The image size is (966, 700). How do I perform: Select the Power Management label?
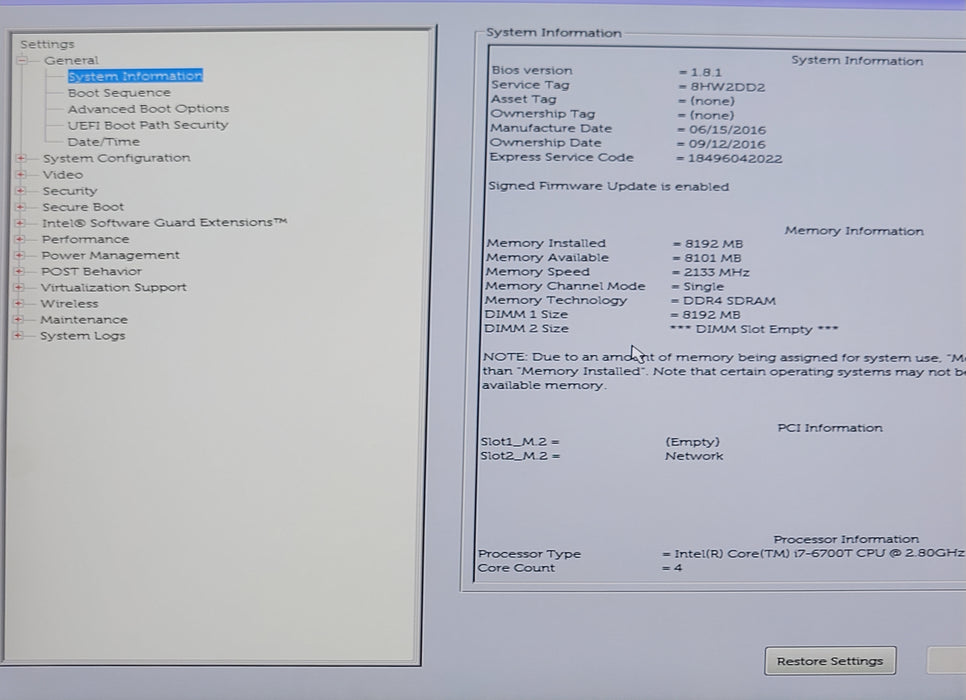(110, 255)
